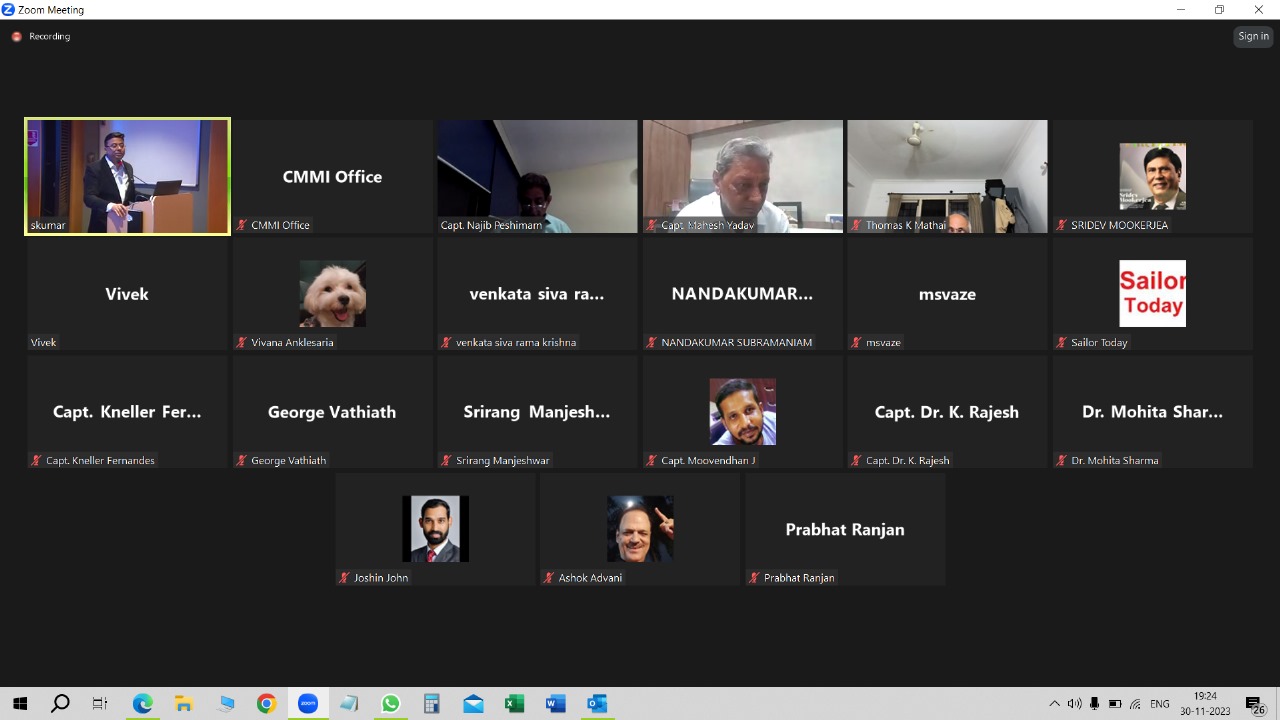Open Outlook from the taskbar
Image resolution: width=1280 pixels, height=720 pixels.
(597, 704)
